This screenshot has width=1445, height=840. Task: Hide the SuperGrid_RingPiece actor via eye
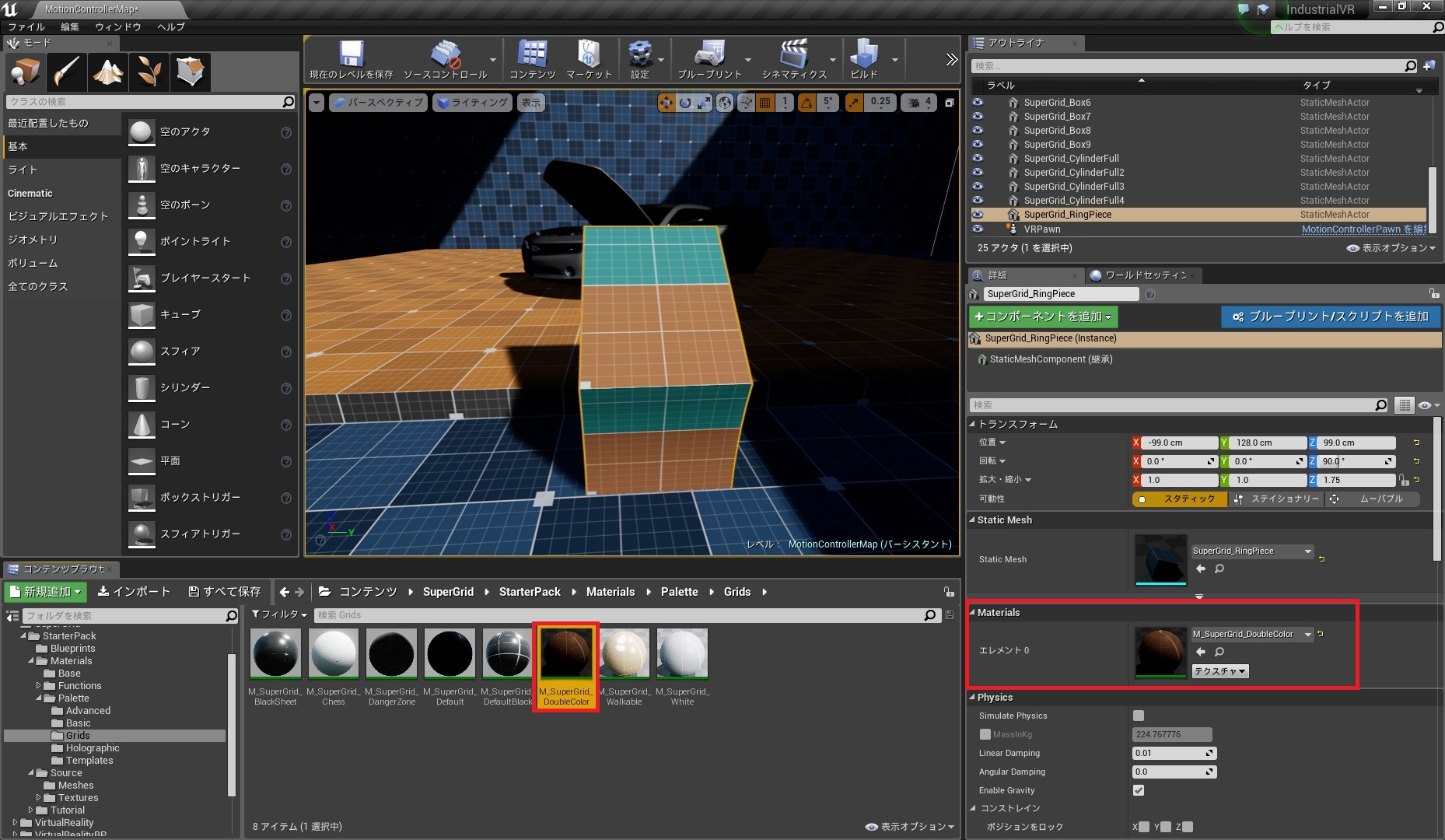(x=978, y=214)
